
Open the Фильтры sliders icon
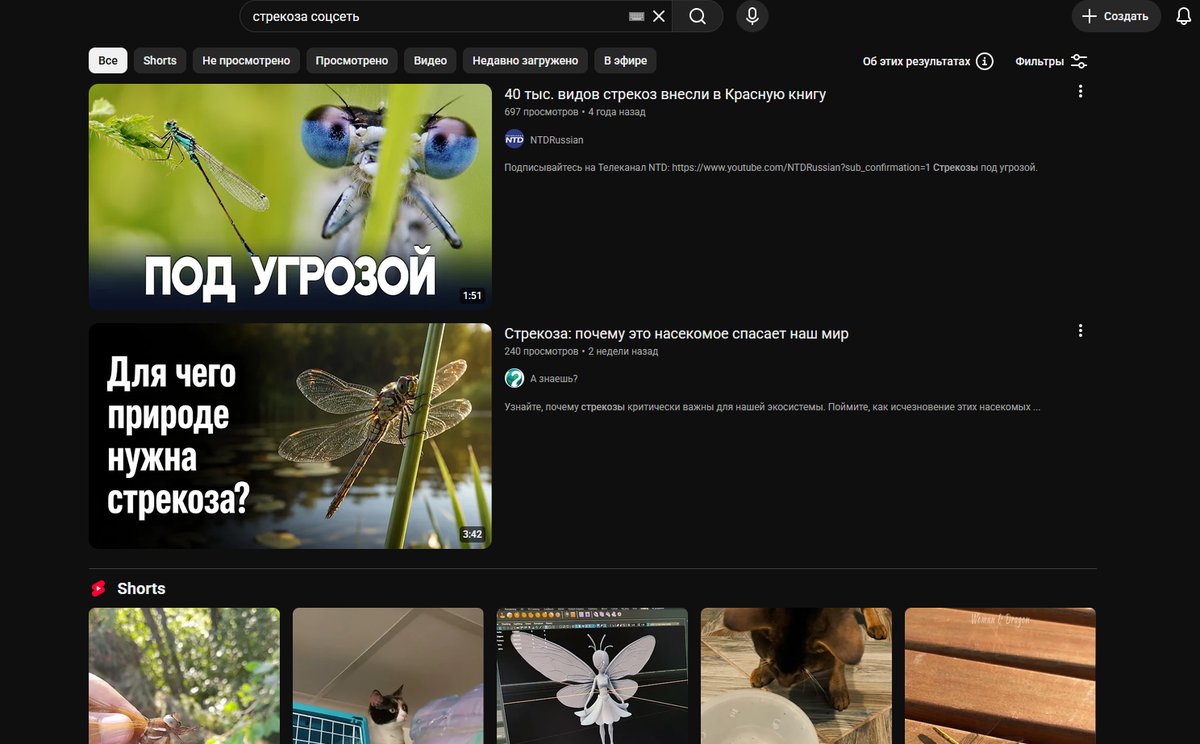pyautogui.click(x=1079, y=61)
